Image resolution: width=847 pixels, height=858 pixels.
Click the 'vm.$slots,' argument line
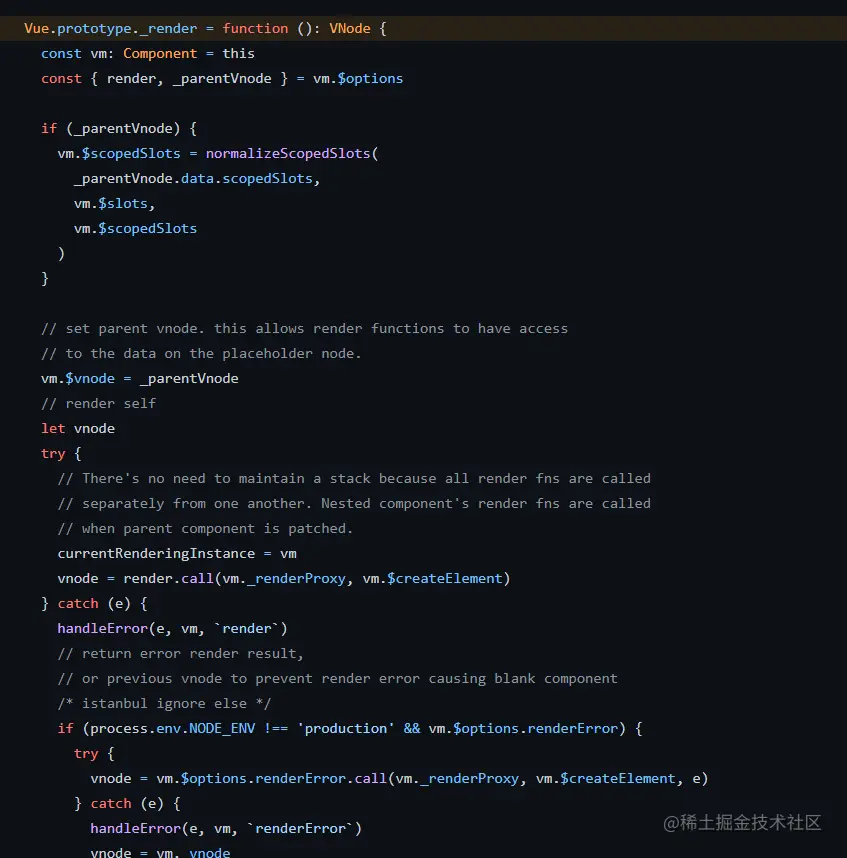(x=114, y=204)
